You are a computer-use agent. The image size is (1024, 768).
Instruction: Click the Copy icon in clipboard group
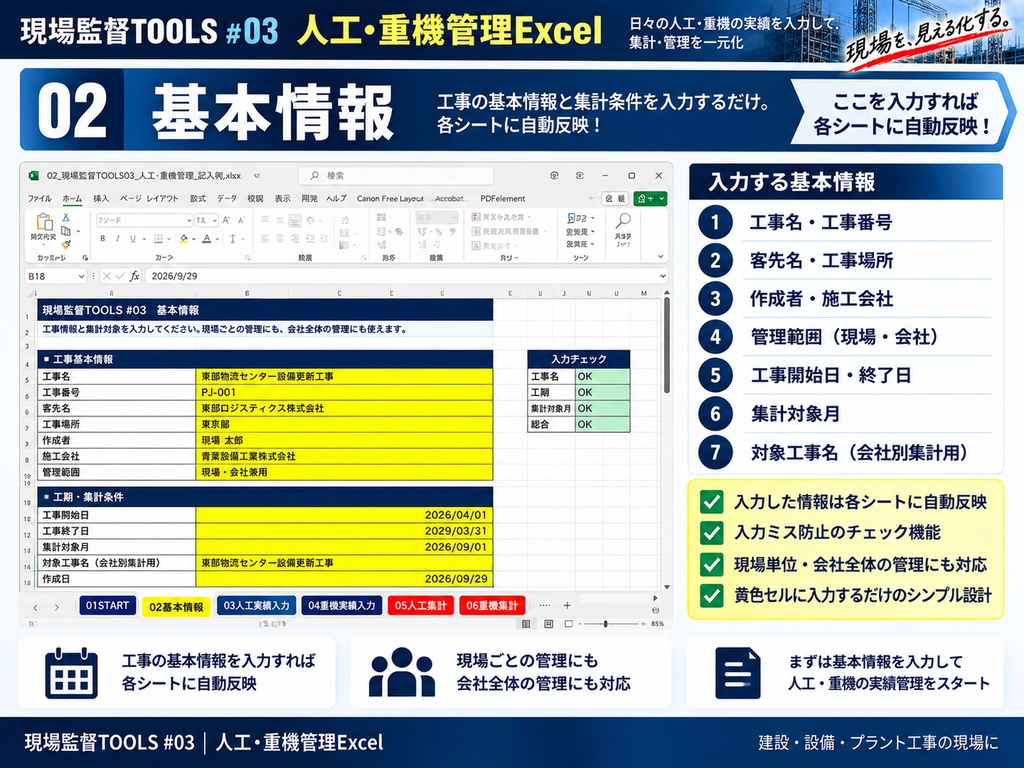[66, 231]
